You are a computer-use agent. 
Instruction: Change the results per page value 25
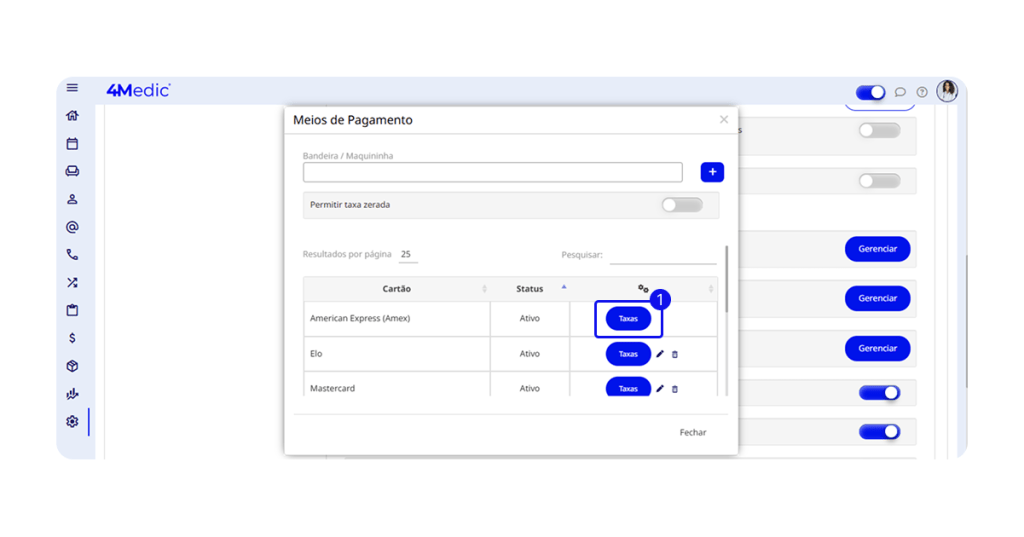(406, 254)
